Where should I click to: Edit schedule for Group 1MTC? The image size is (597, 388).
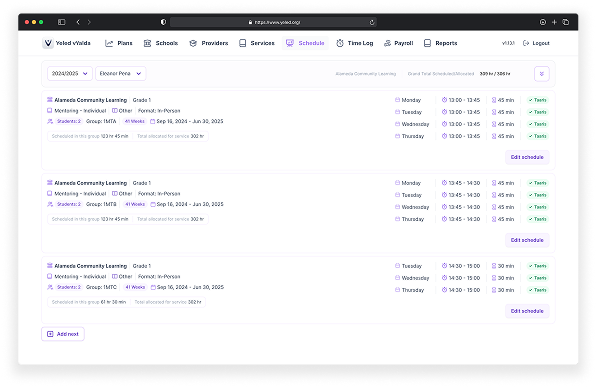tap(527, 311)
